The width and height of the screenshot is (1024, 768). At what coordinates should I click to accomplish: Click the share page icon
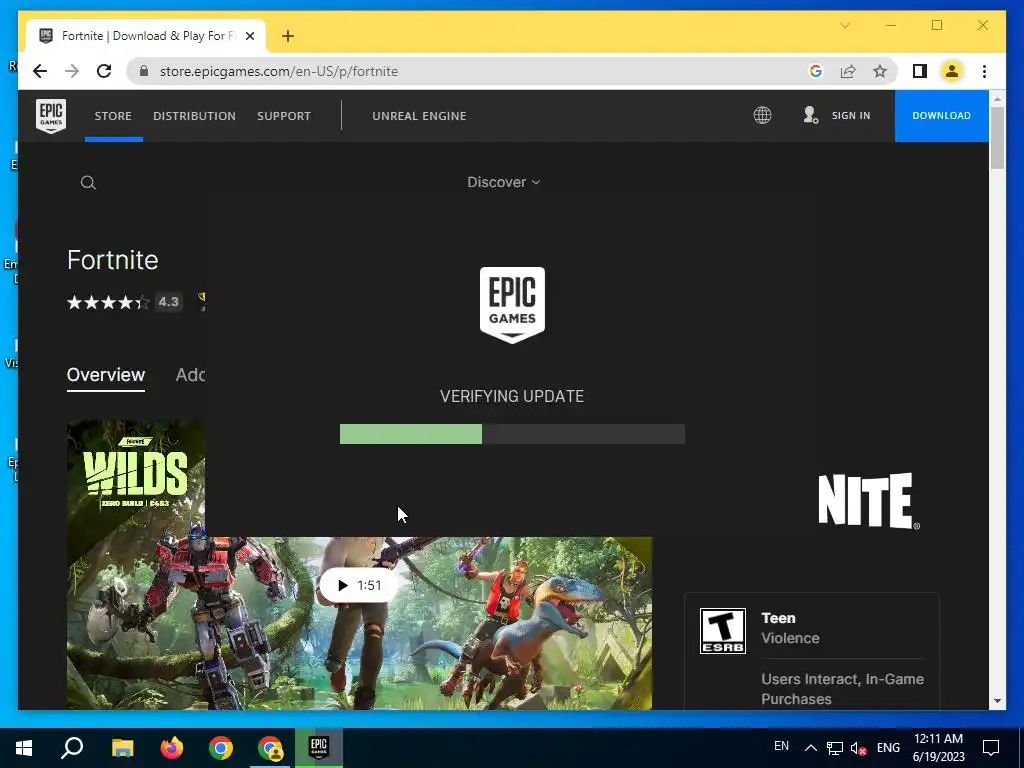pyautogui.click(x=848, y=71)
